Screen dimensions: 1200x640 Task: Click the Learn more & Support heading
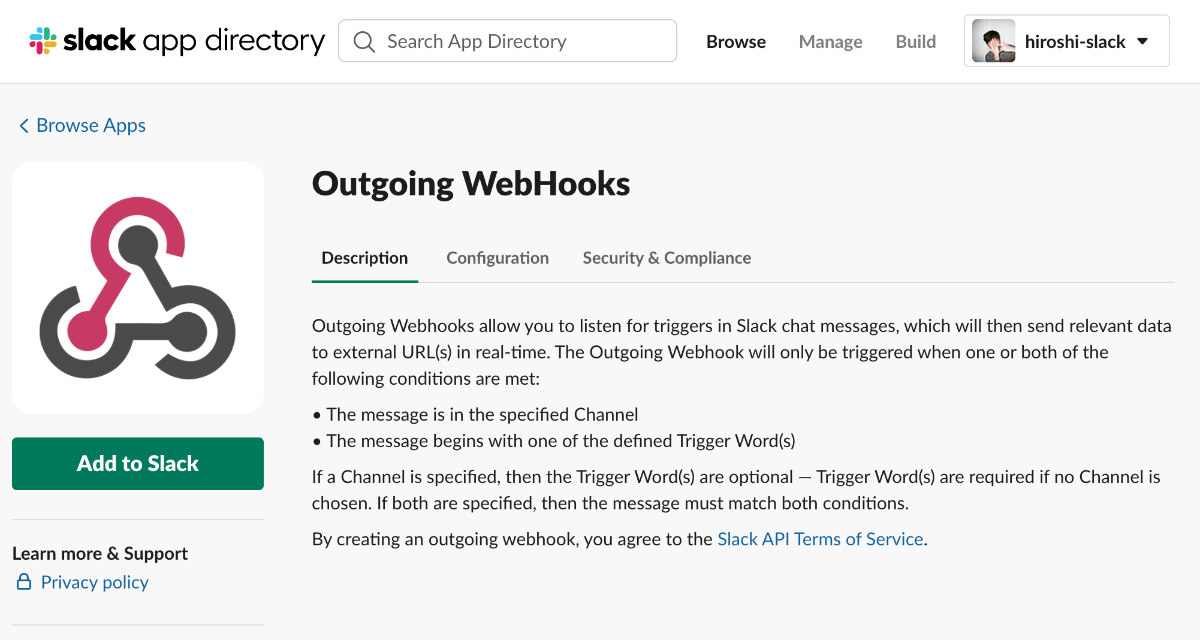(x=100, y=553)
